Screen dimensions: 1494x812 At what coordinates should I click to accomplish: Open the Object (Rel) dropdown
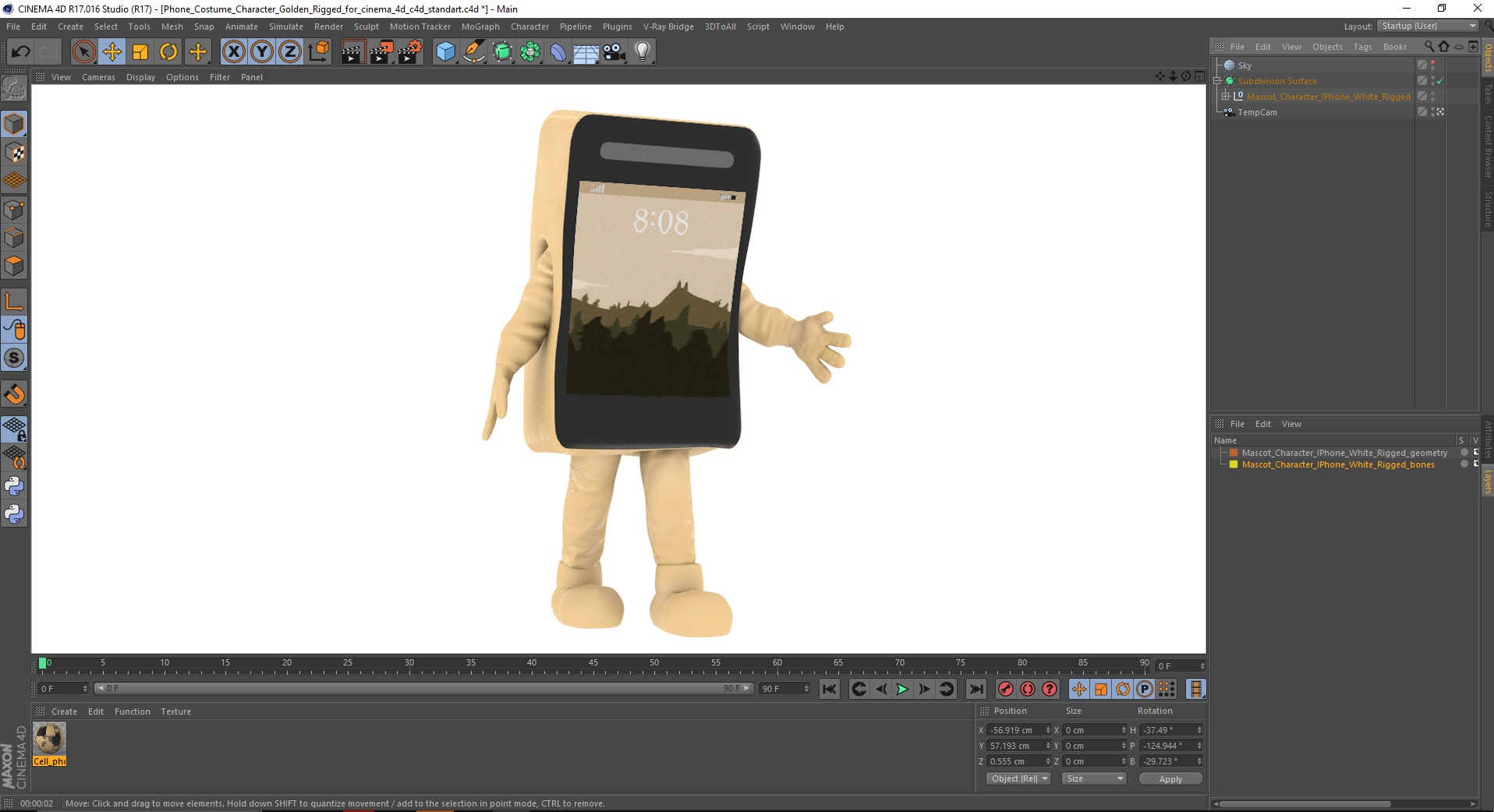coord(1019,778)
